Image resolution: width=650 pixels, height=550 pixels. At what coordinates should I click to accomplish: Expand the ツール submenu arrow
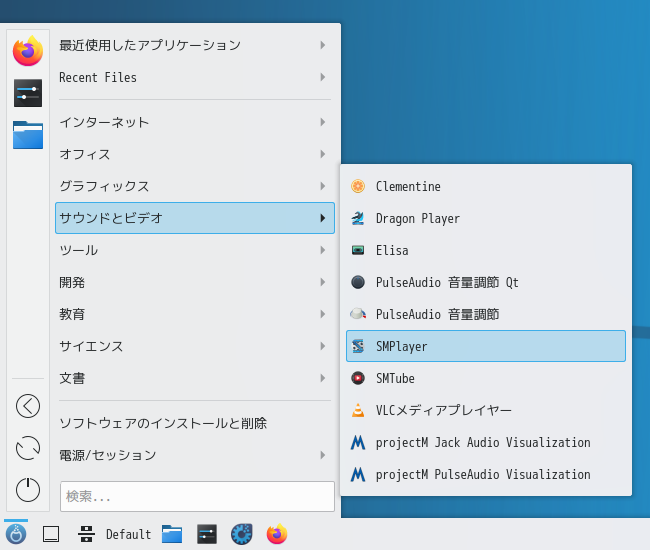click(x=323, y=250)
